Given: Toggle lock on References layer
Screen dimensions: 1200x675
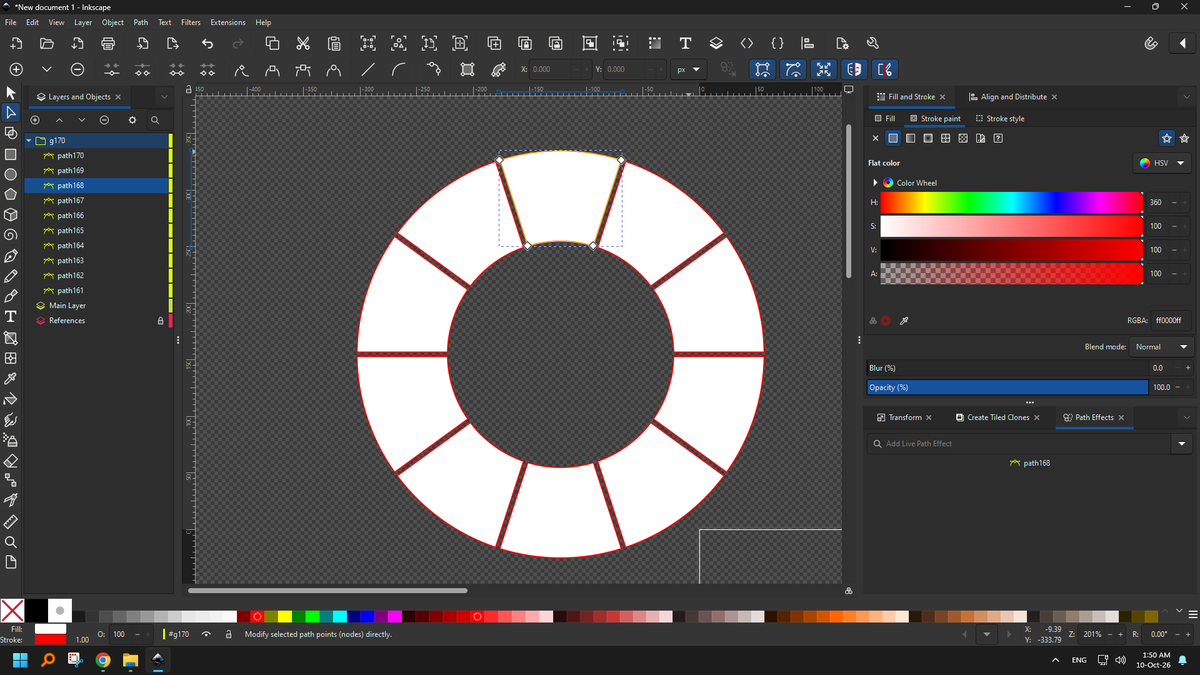Looking at the screenshot, I should (x=161, y=321).
